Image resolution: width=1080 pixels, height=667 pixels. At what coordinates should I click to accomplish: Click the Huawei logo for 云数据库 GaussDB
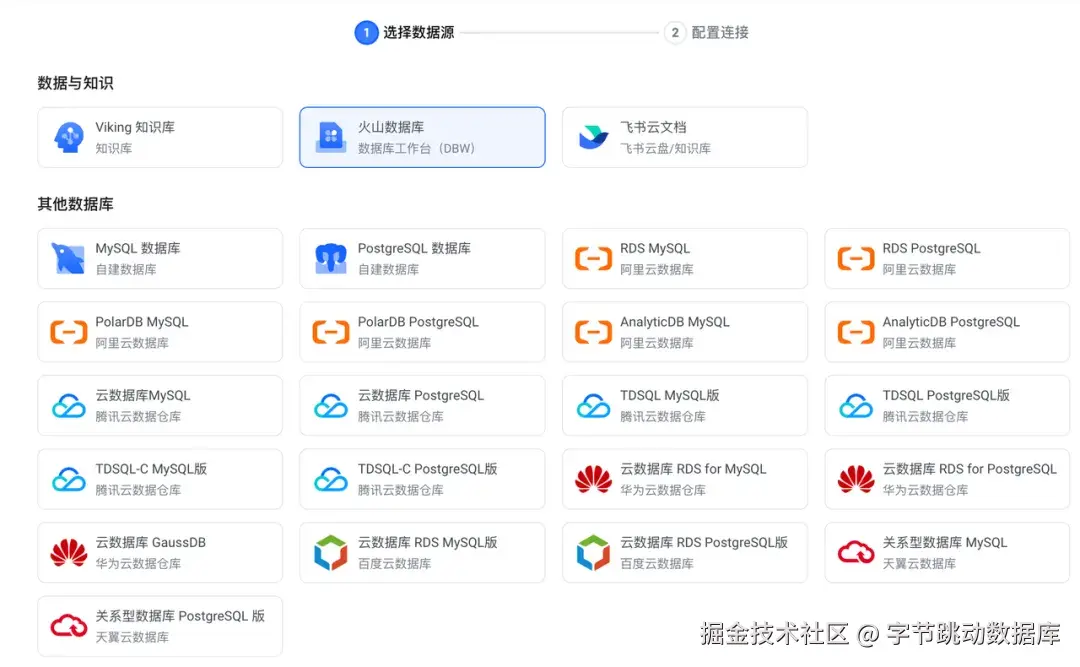(x=69, y=553)
